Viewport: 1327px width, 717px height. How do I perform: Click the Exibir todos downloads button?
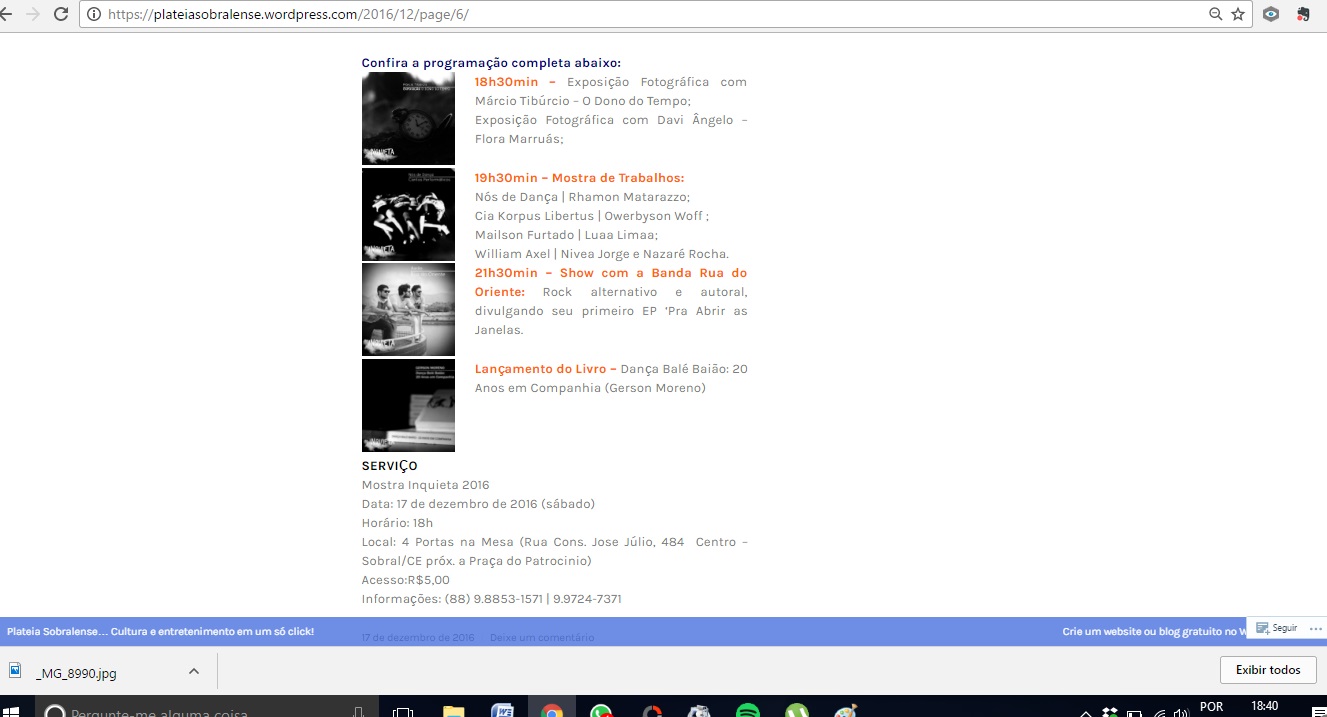pos(1267,670)
